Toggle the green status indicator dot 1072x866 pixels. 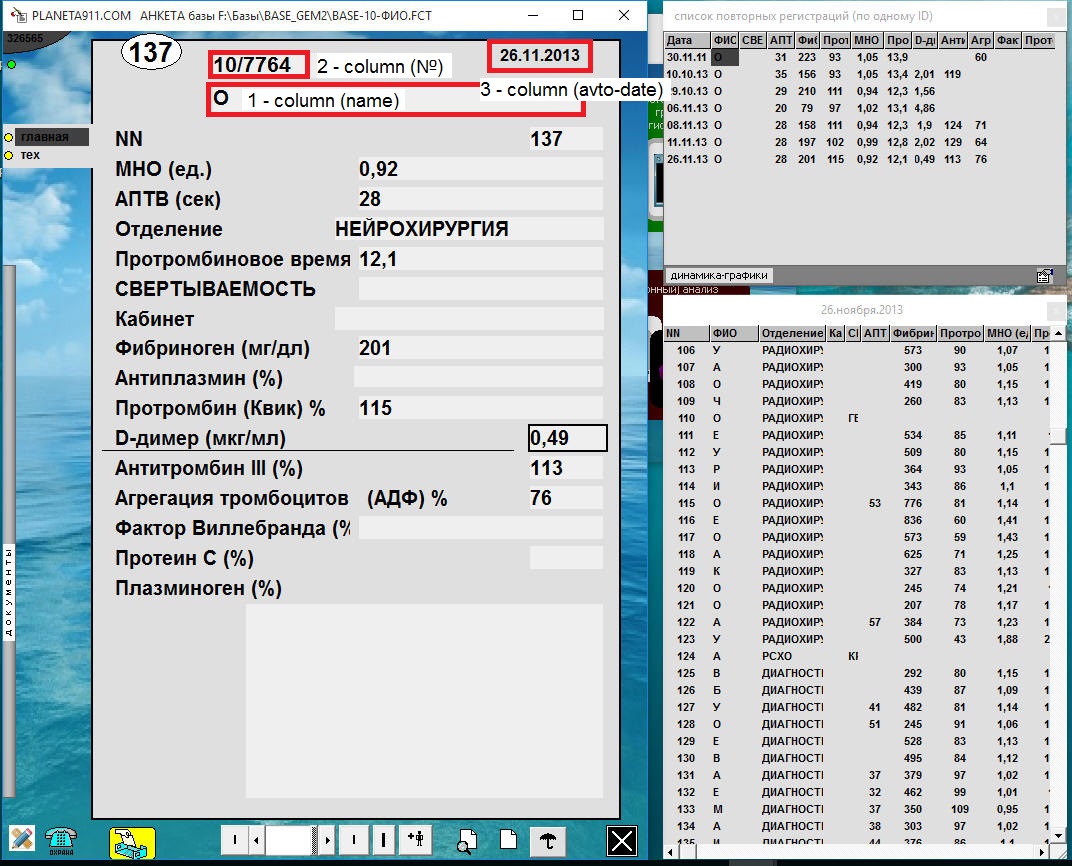click(x=11, y=65)
